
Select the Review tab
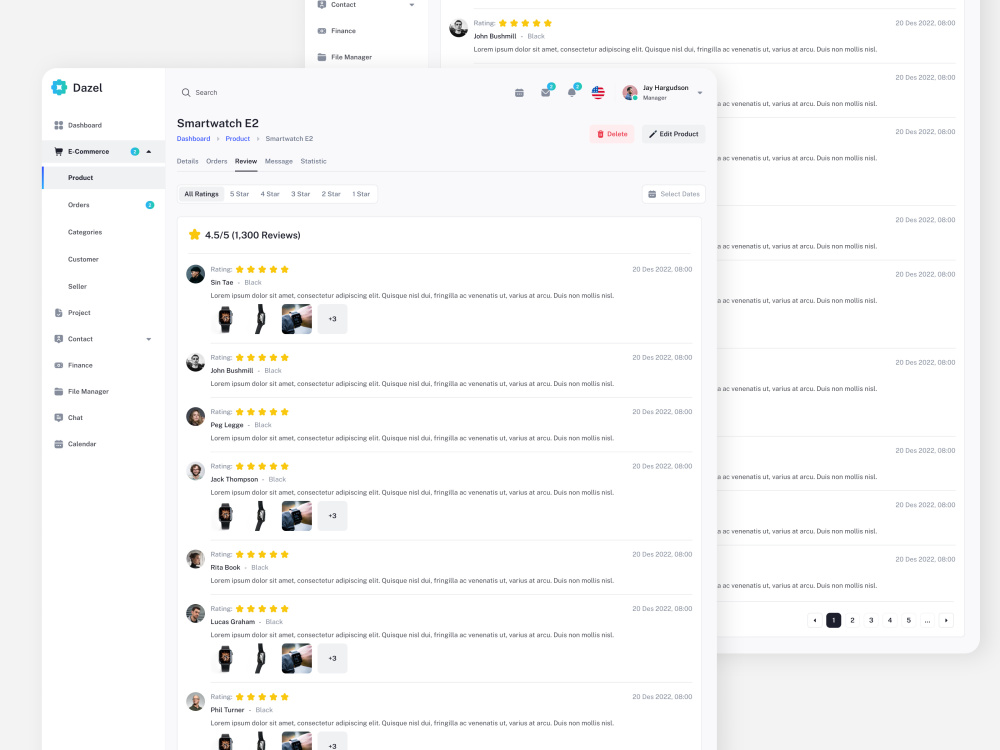tap(246, 161)
